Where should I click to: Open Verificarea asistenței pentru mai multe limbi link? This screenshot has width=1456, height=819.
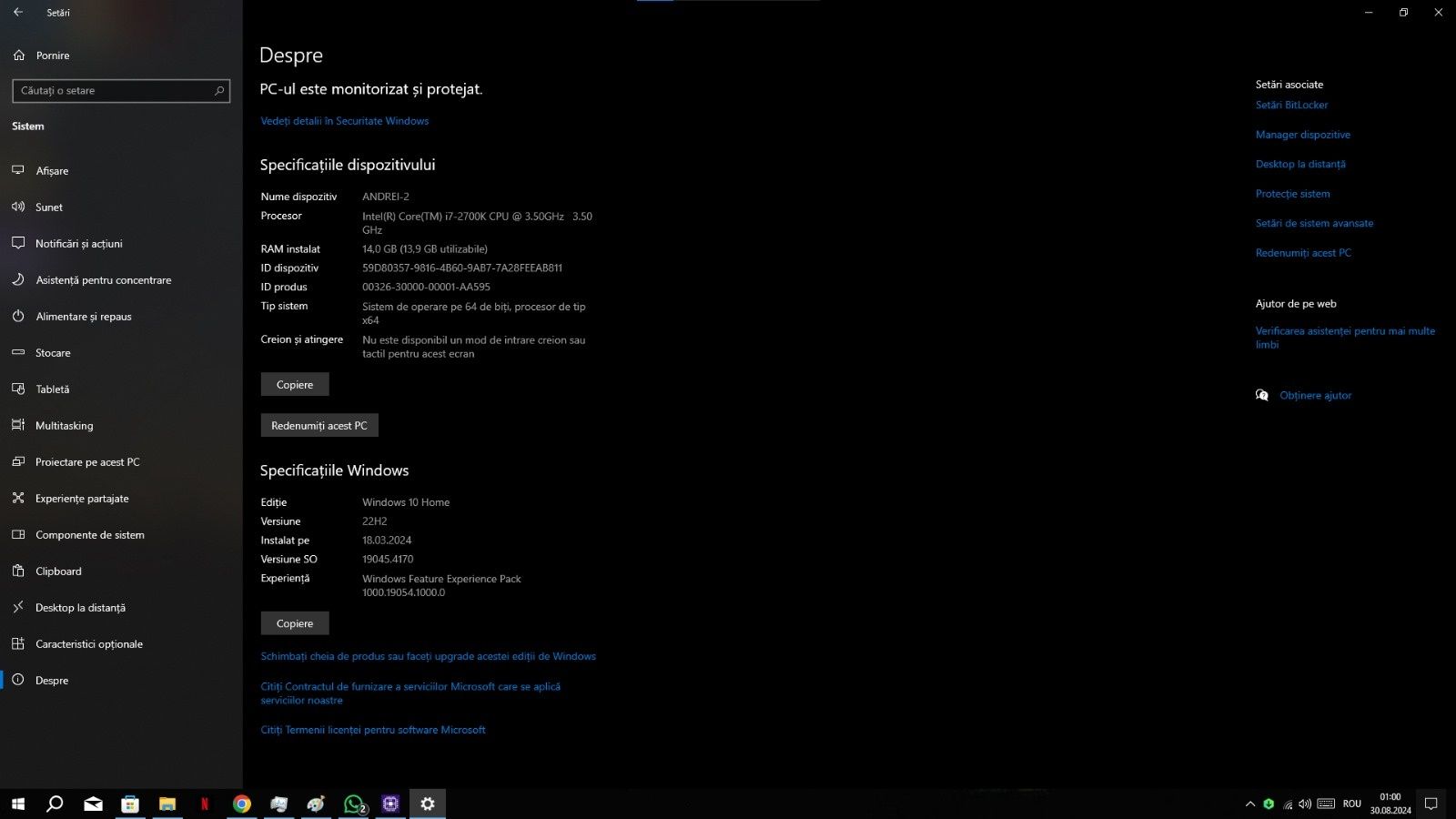coord(1345,338)
